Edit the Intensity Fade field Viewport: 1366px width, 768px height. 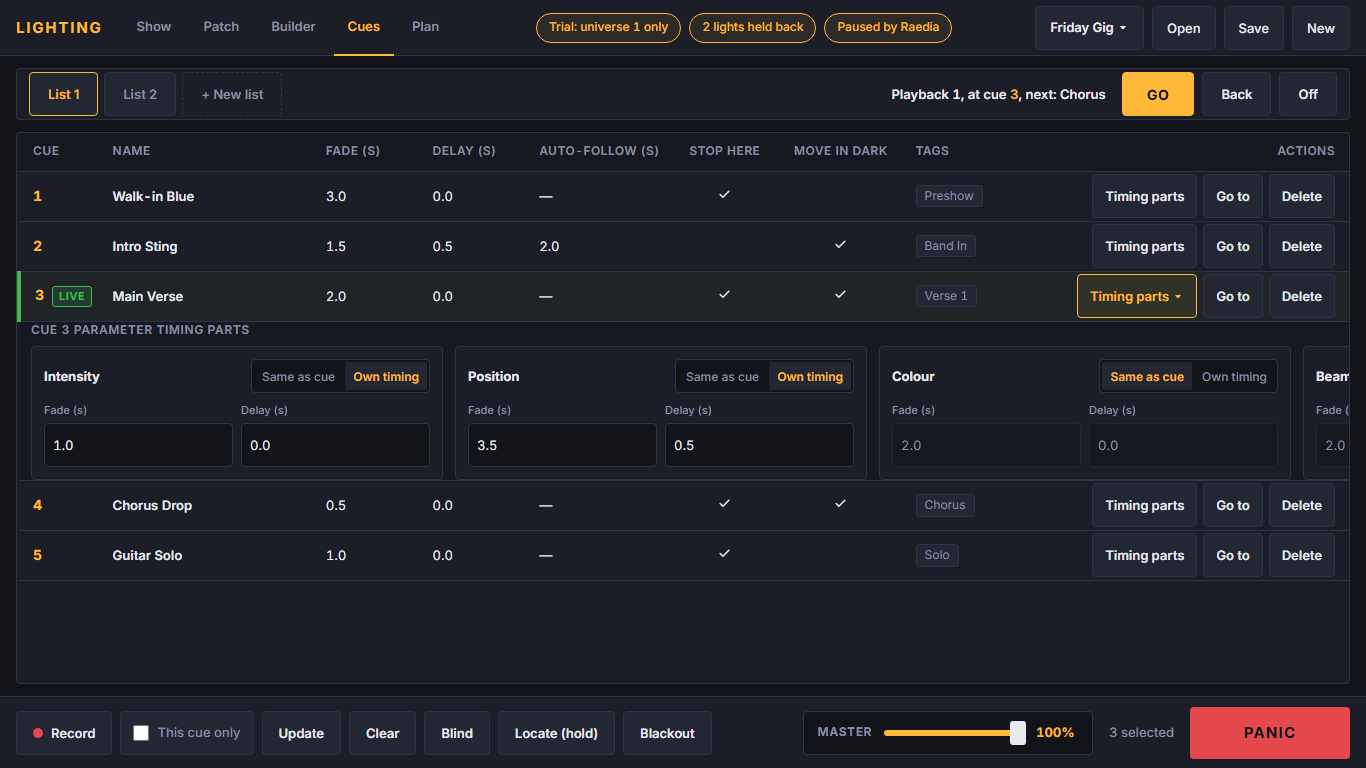(138, 445)
